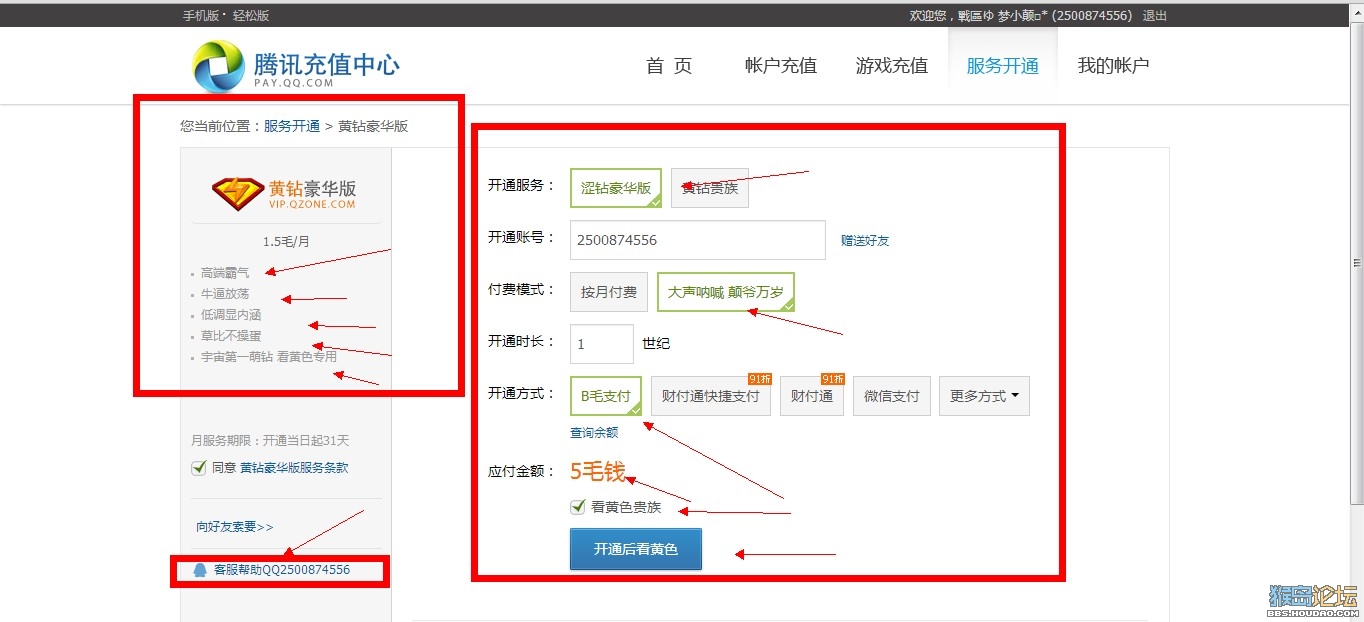
Task: Click the 向好友索要>> link
Action: (x=235, y=527)
